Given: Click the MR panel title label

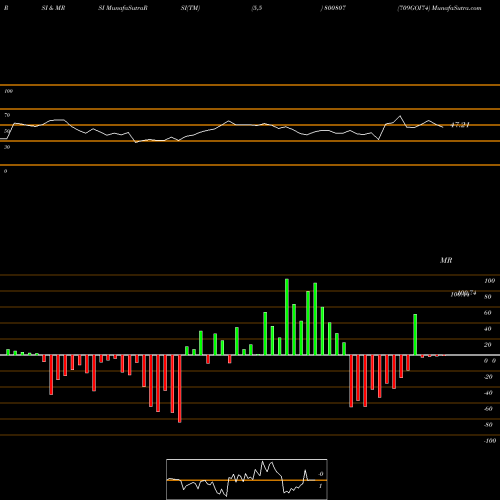Looking at the screenshot, I should point(446,260).
